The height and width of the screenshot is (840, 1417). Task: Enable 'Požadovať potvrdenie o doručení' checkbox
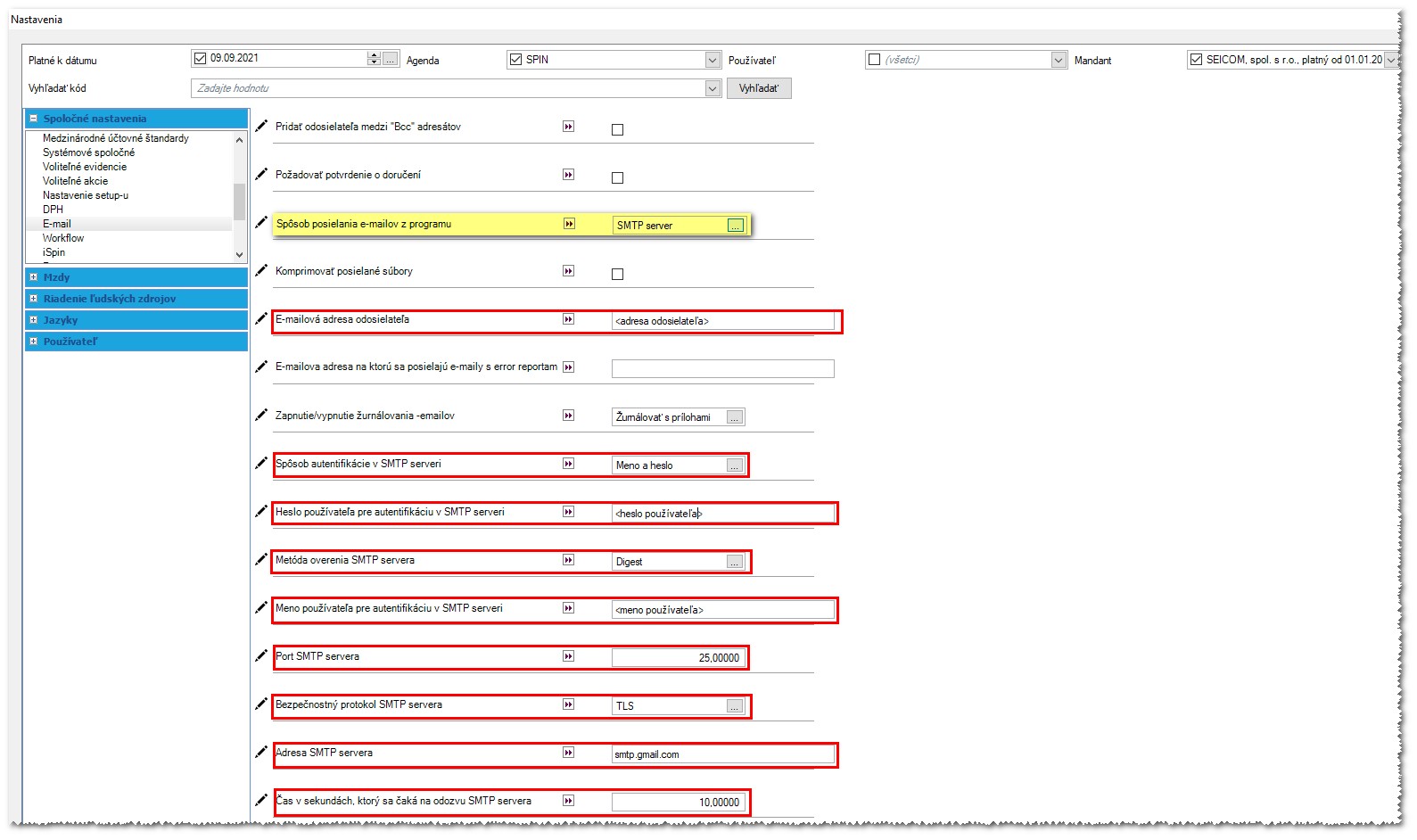(x=617, y=178)
